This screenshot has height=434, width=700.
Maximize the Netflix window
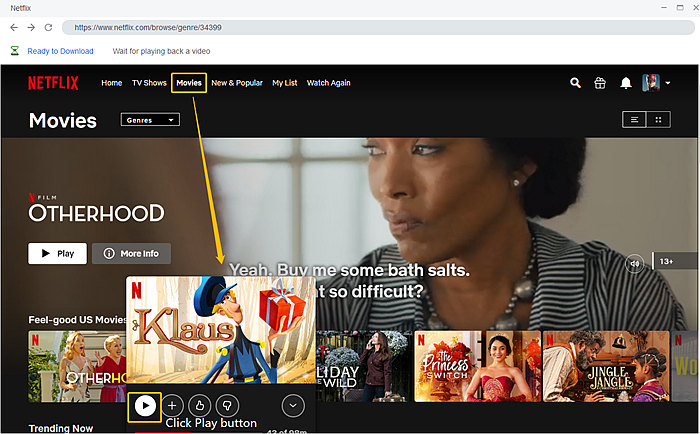pos(680,8)
